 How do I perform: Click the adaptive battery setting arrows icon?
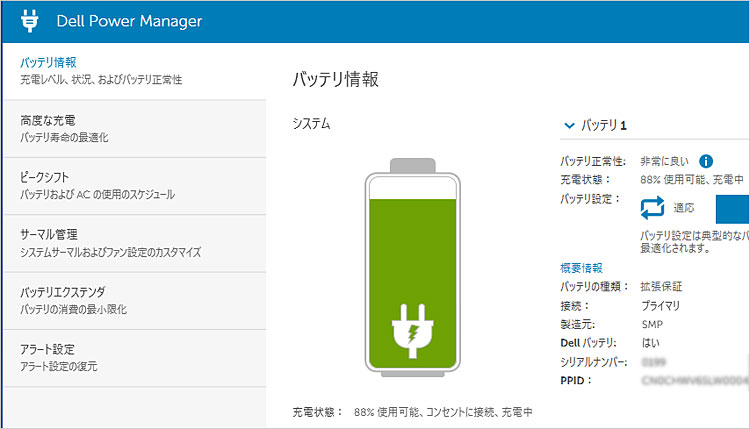click(x=652, y=208)
